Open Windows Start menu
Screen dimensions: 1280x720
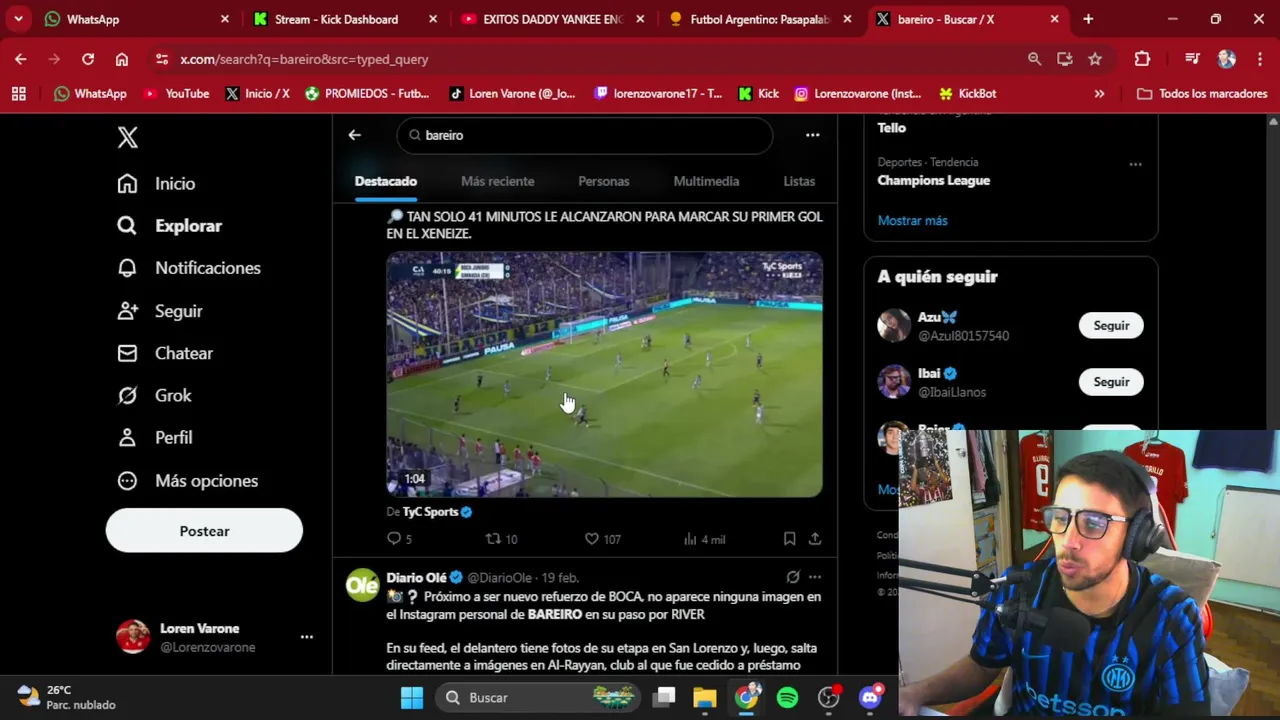pos(412,697)
